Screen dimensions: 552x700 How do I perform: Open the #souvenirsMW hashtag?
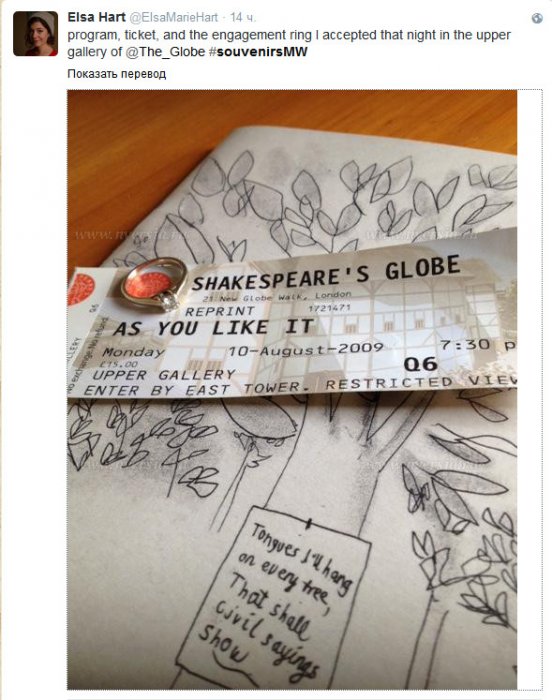(x=258, y=52)
